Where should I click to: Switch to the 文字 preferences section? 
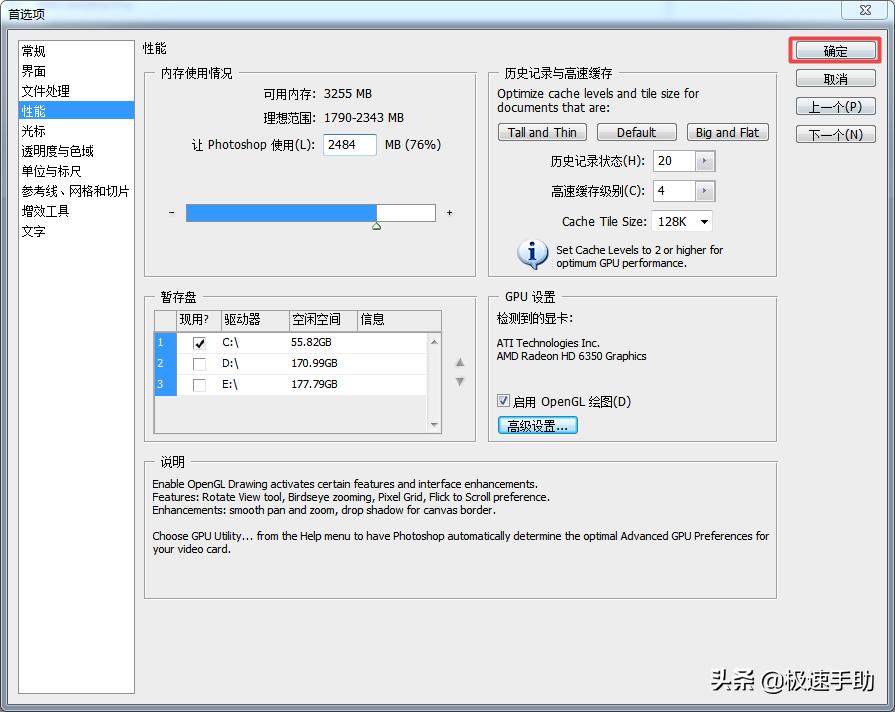(x=31, y=230)
